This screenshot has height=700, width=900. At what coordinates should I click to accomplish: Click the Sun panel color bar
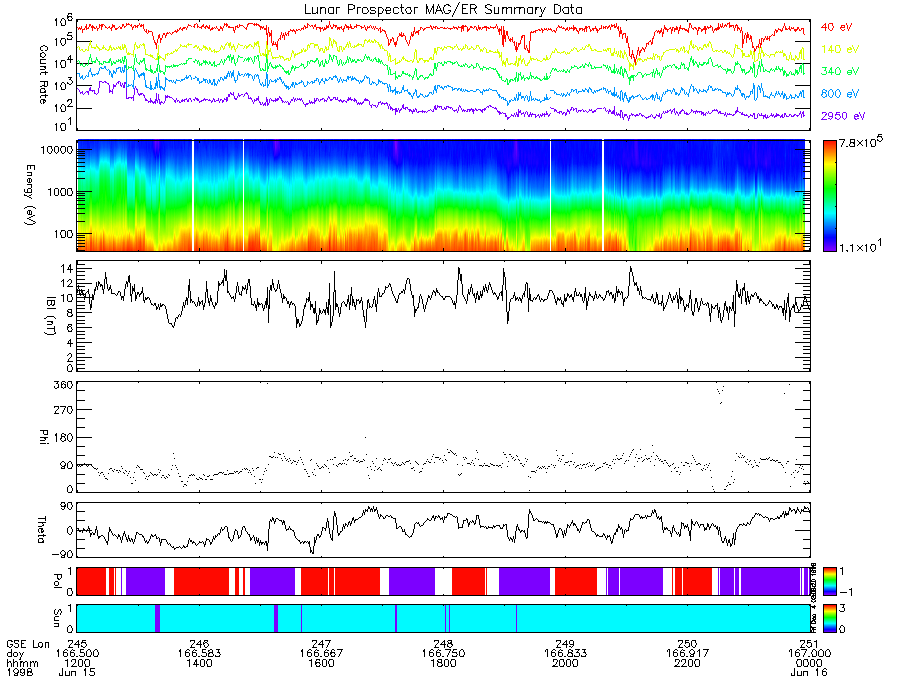829,618
